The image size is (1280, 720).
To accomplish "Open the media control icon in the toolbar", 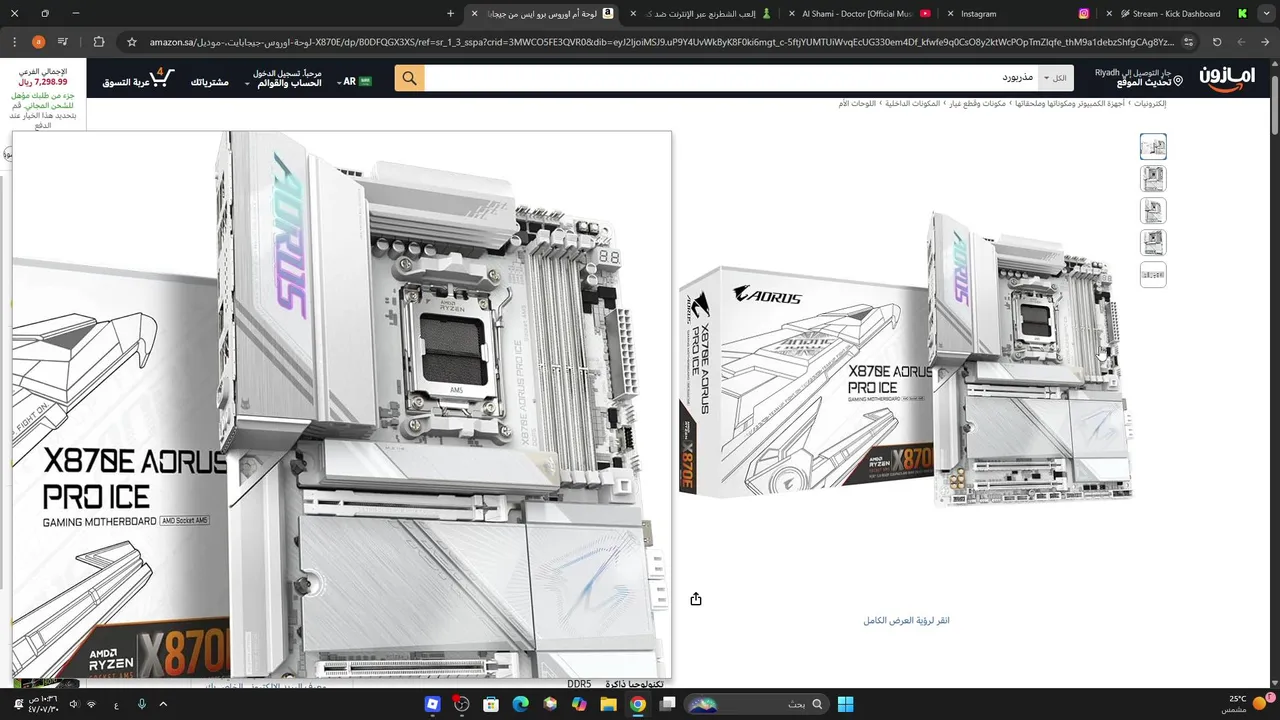I will pos(63,42).
